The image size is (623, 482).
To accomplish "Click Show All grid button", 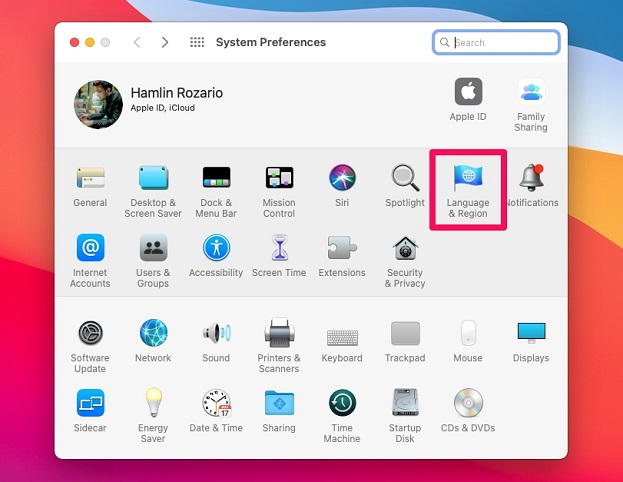I will (x=197, y=42).
